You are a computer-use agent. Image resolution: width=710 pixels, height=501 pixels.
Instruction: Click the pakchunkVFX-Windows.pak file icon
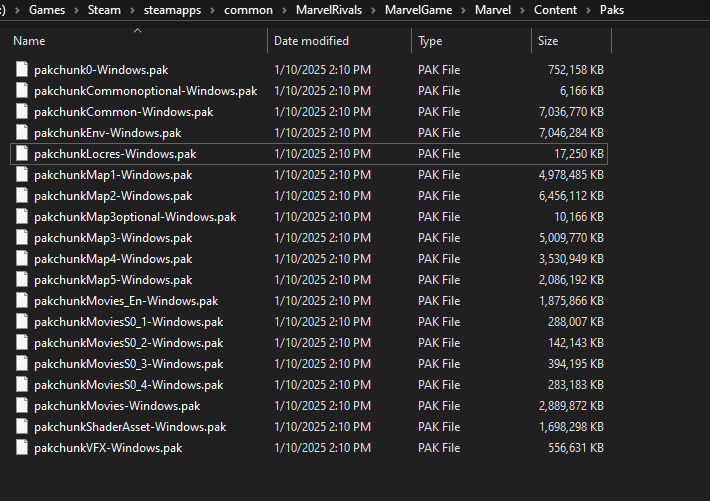[x=22, y=447]
